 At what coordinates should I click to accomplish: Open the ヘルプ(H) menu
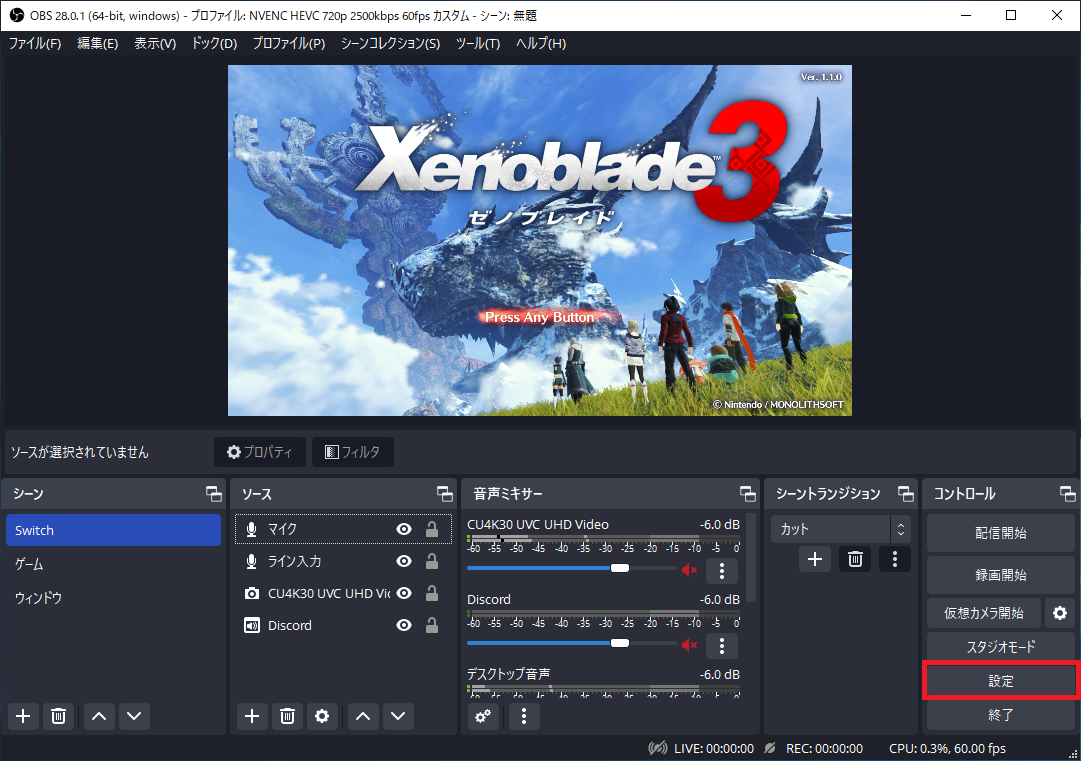click(x=541, y=43)
